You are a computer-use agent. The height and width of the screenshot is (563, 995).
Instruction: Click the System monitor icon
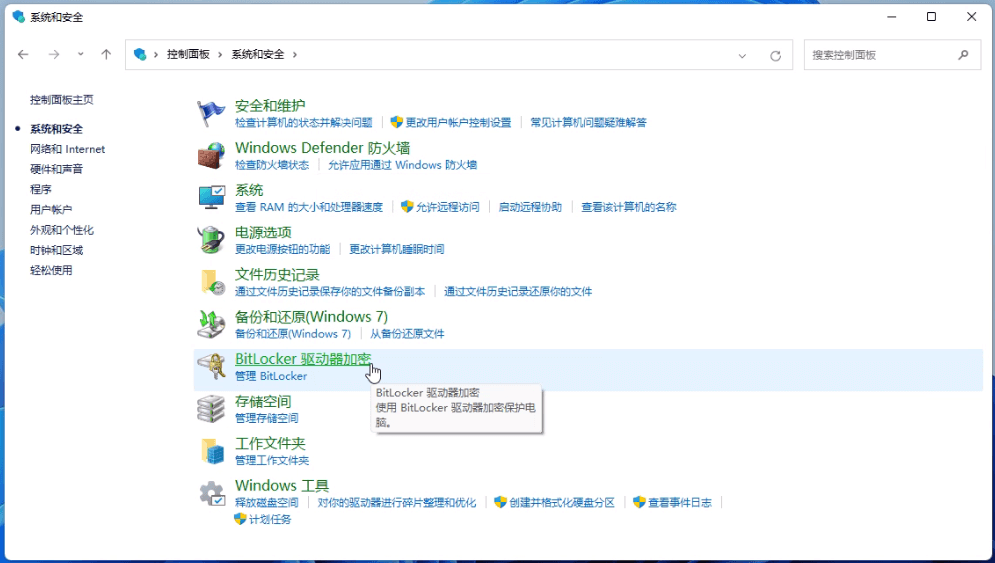point(211,197)
